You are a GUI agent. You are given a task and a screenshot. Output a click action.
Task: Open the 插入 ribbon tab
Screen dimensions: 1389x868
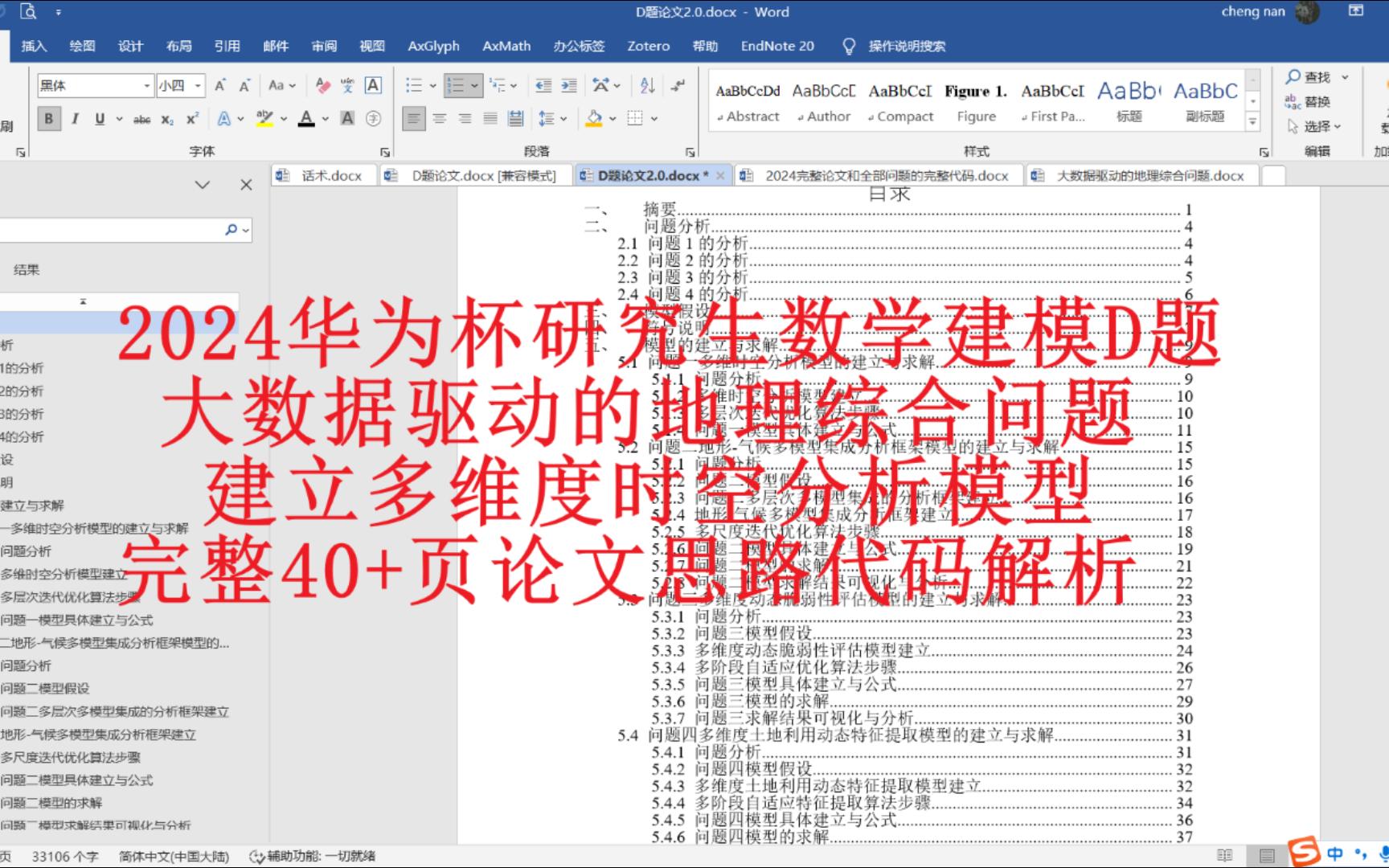34,46
